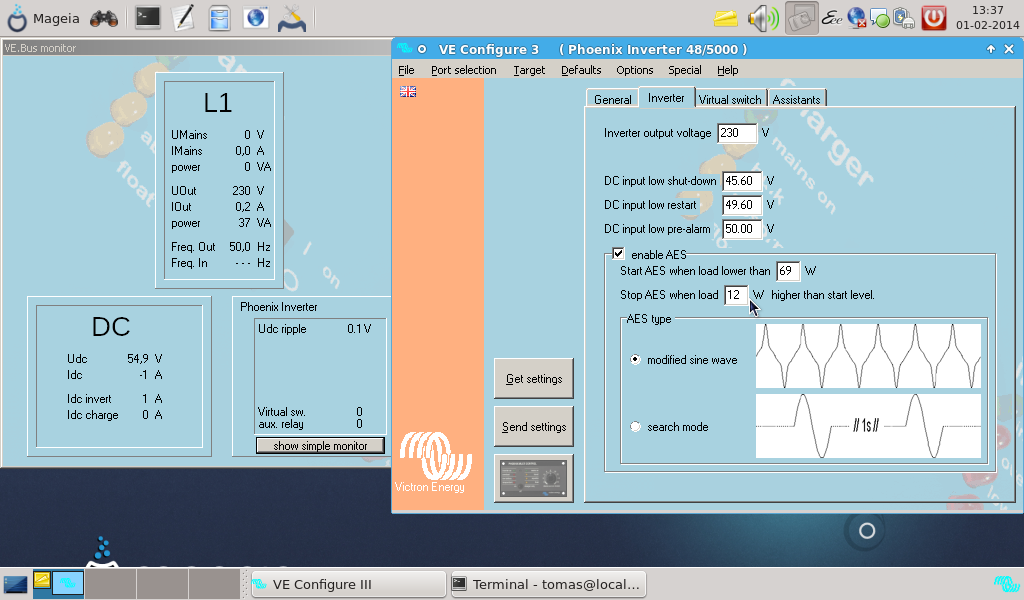Open the binoculars search tool icon
Screen dimensions: 1024x600
click(103, 17)
